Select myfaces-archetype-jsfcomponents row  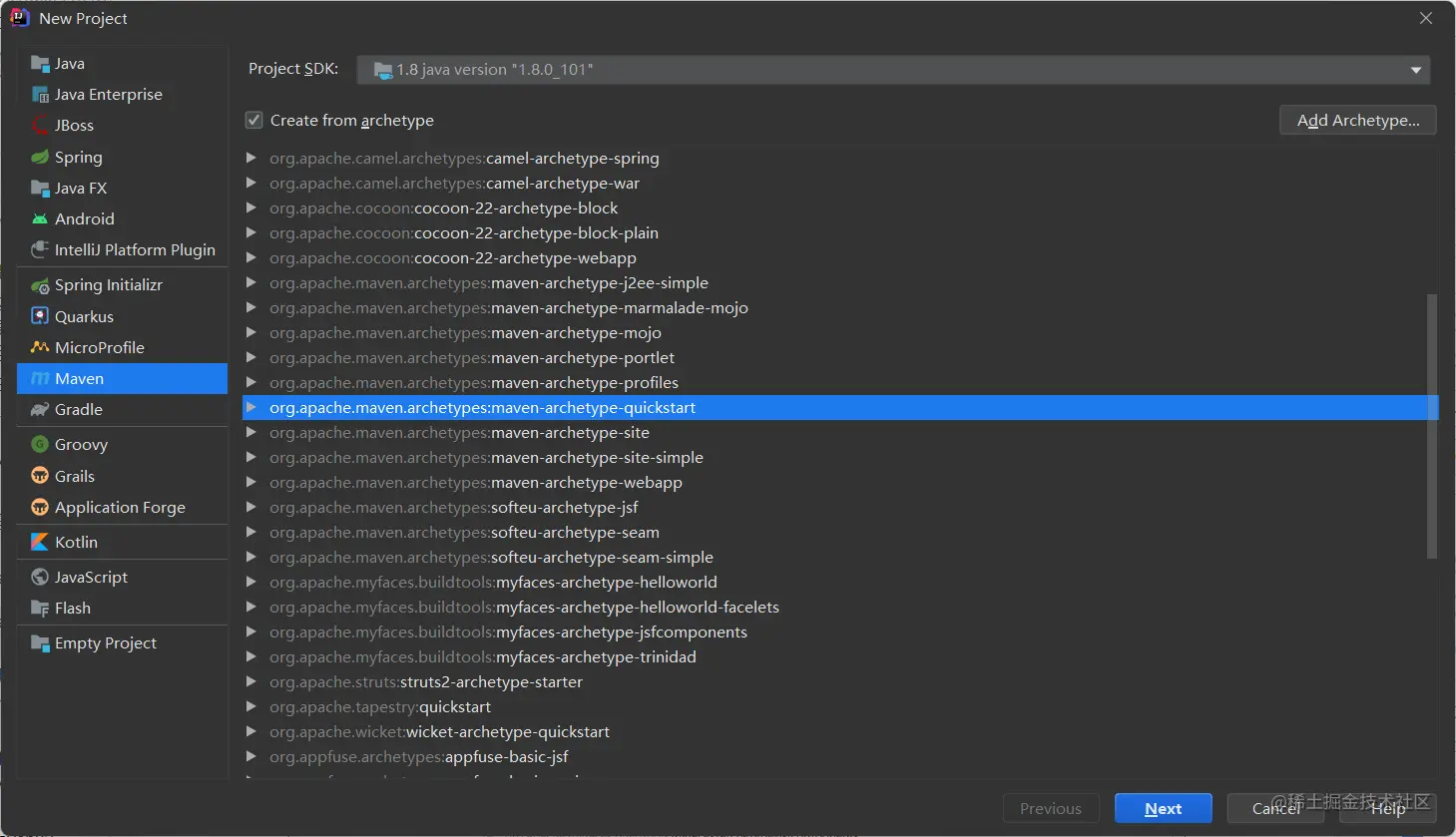(x=840, y=631)
